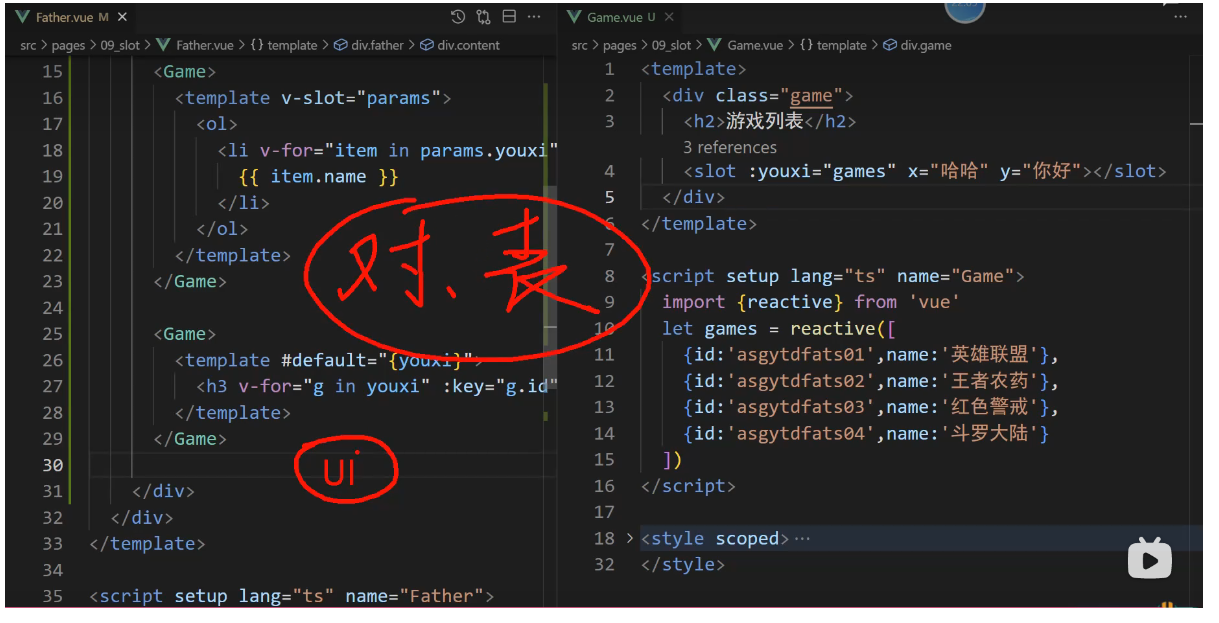Viewport: 1219px width, 623px height.
Task: Open template breadcrumb in Game.vue path
Action: [x=833, y=45]
